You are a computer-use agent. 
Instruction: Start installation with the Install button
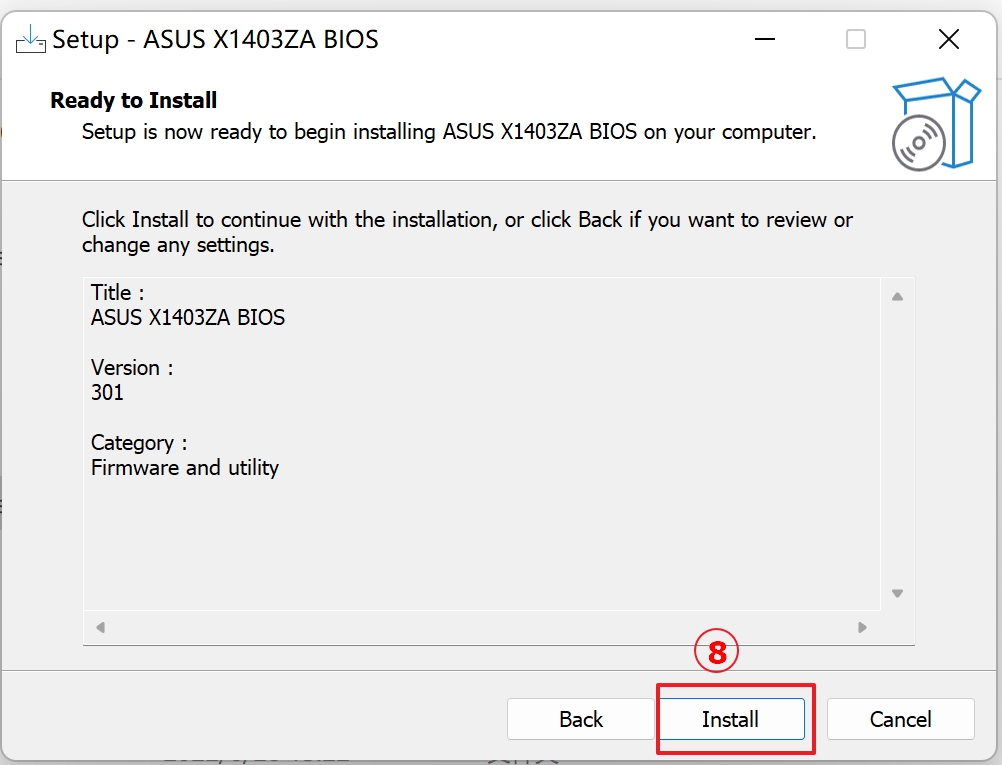(x=730, y=719)
